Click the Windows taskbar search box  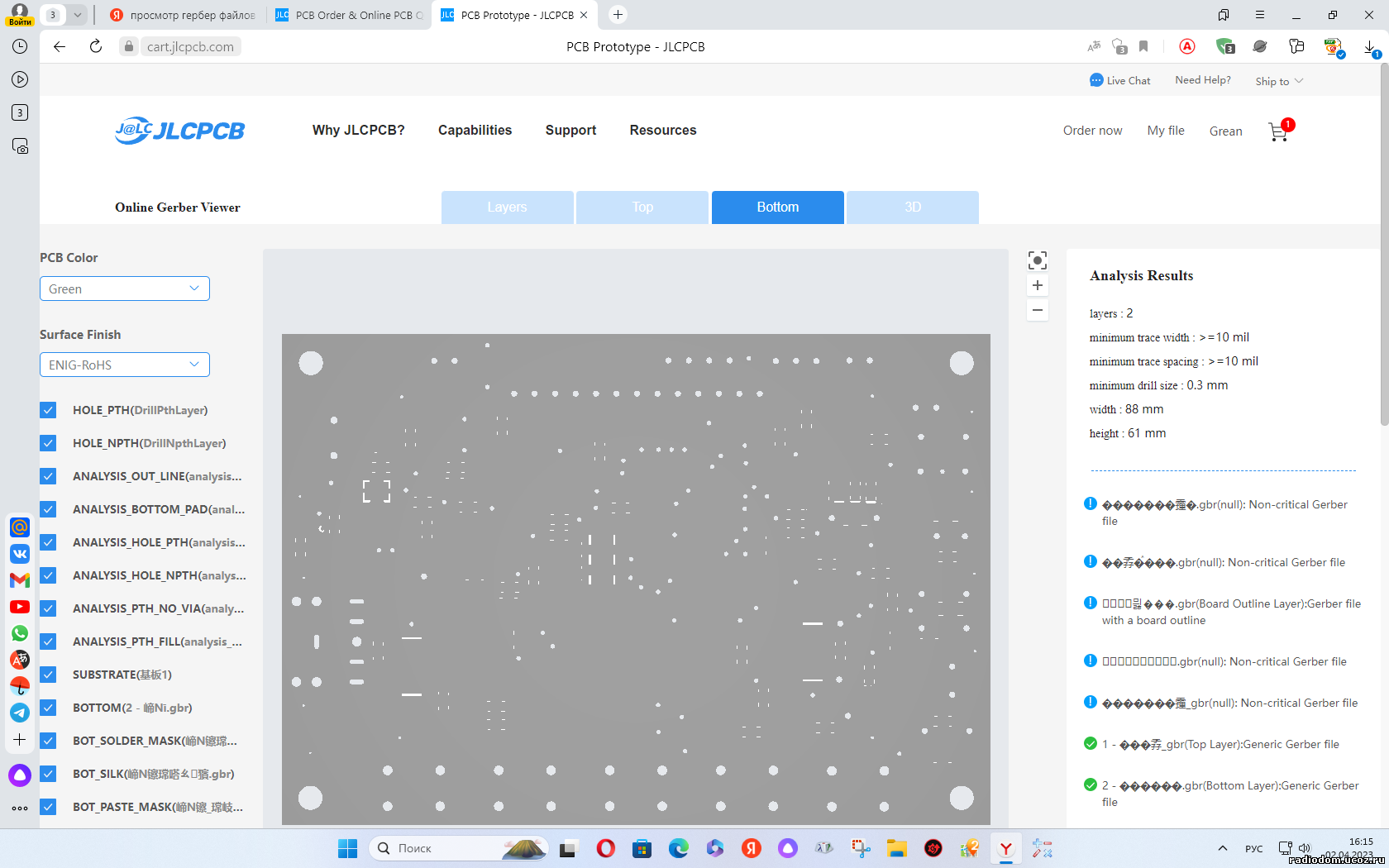pyautogui.click(x=460, y=848)
